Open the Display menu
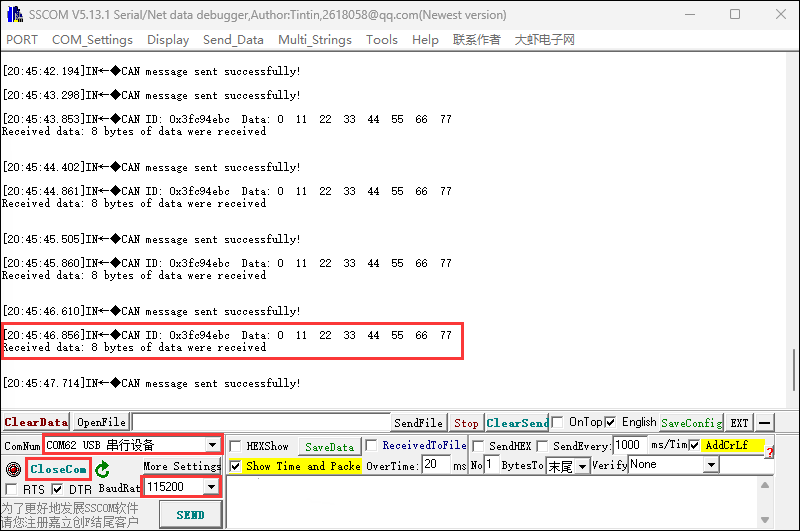800x531 pixels. coord(168,40)
